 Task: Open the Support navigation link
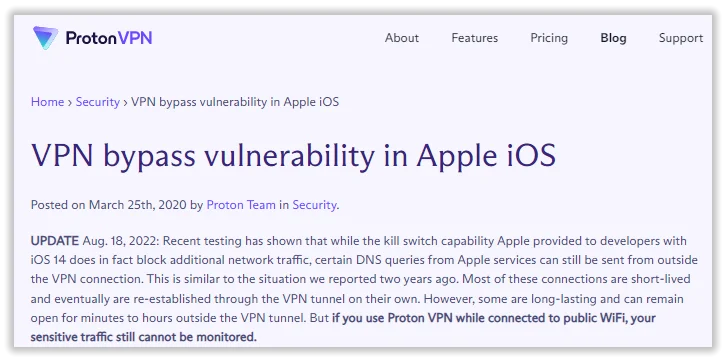681,38
